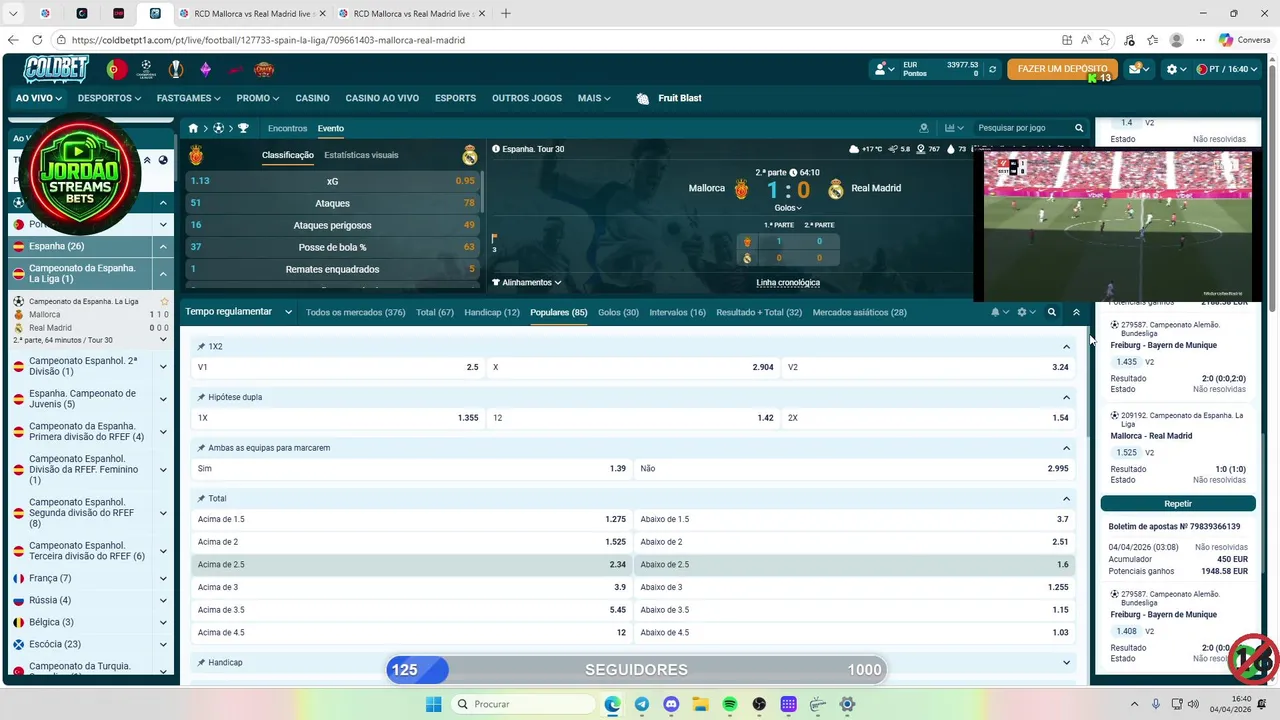Select Abaixo de 2.5 odds 1.6
The width and height of the screenshot is (1280, 720).
point(855,564)
